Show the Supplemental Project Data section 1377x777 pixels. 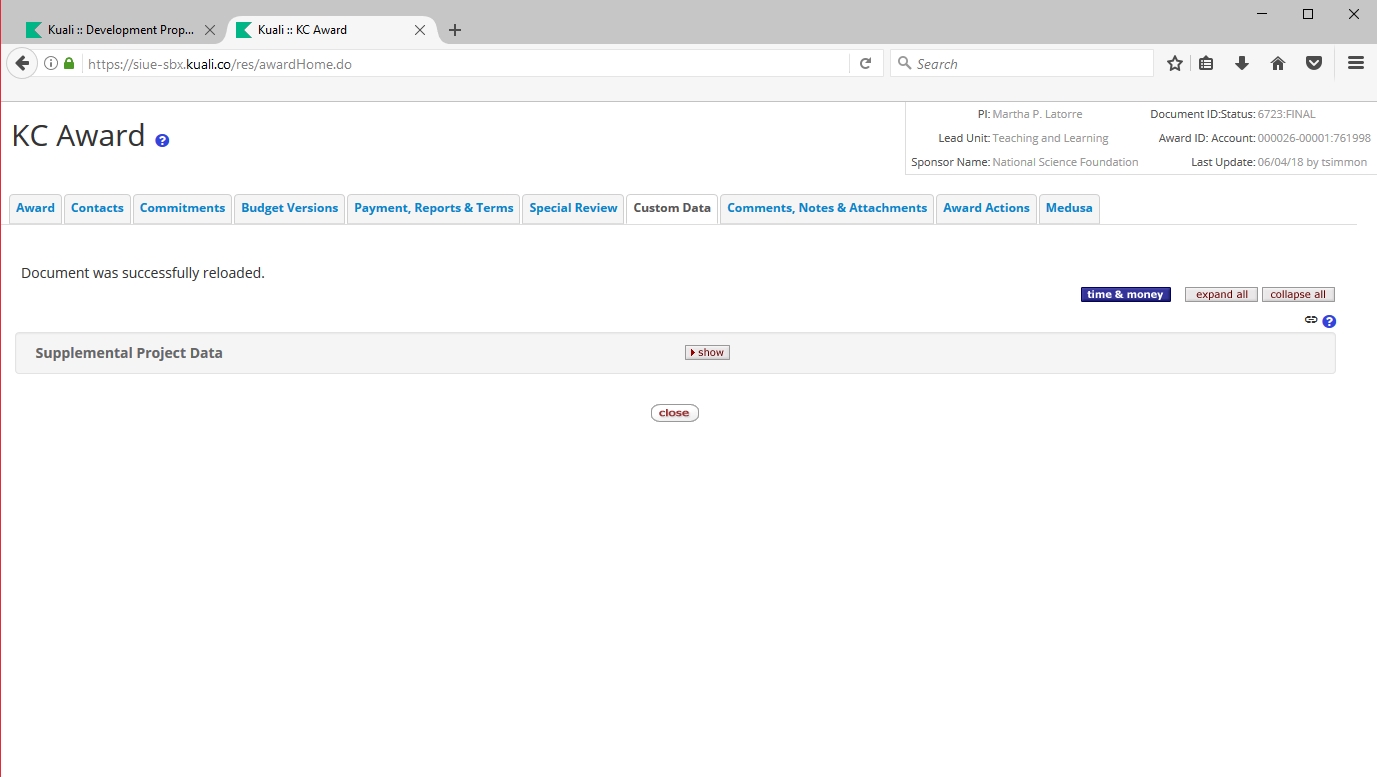[707, 353]
